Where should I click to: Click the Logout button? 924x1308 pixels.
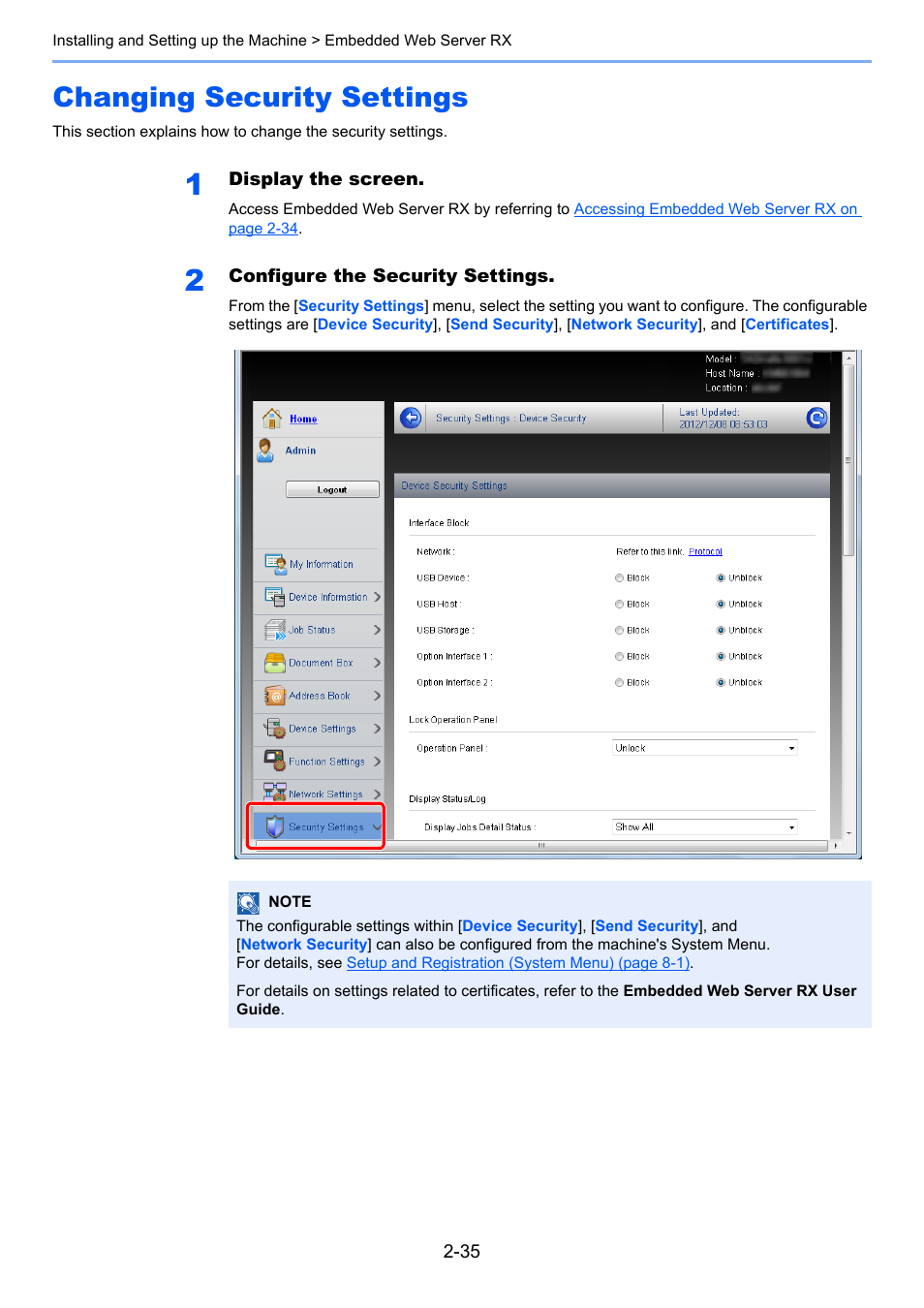click(332, 489)
